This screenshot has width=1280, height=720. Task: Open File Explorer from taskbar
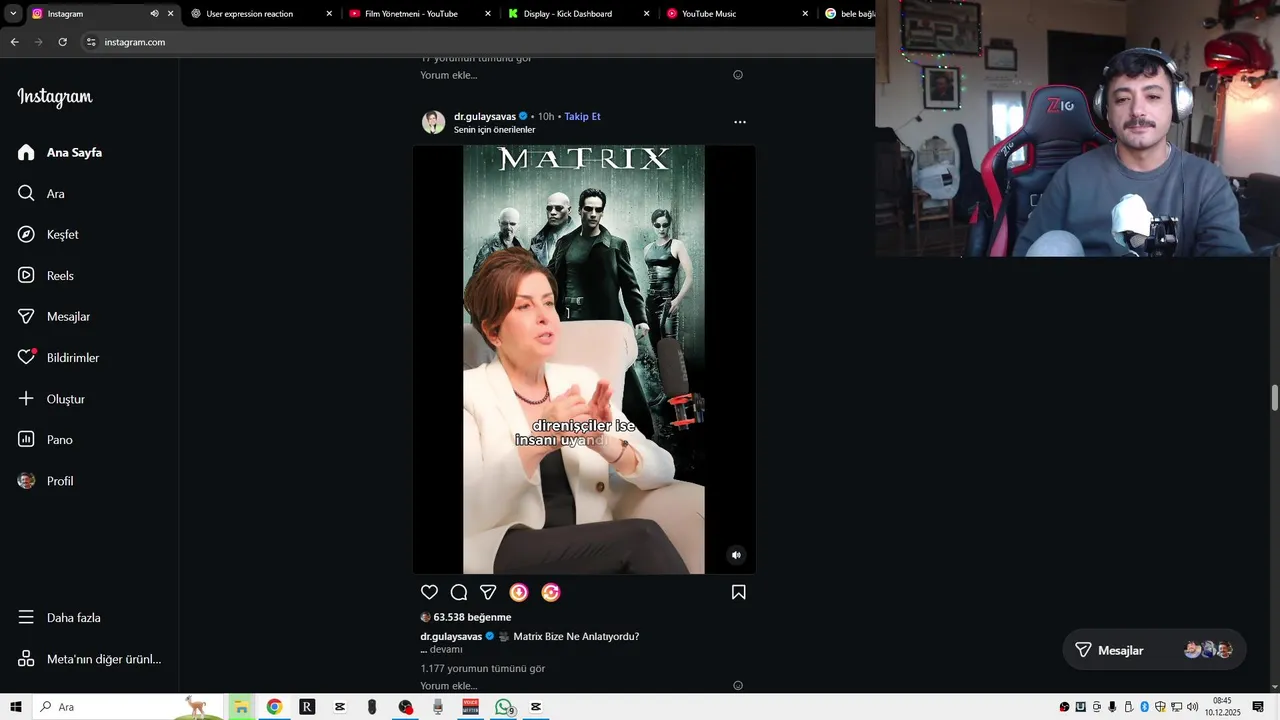241,707
